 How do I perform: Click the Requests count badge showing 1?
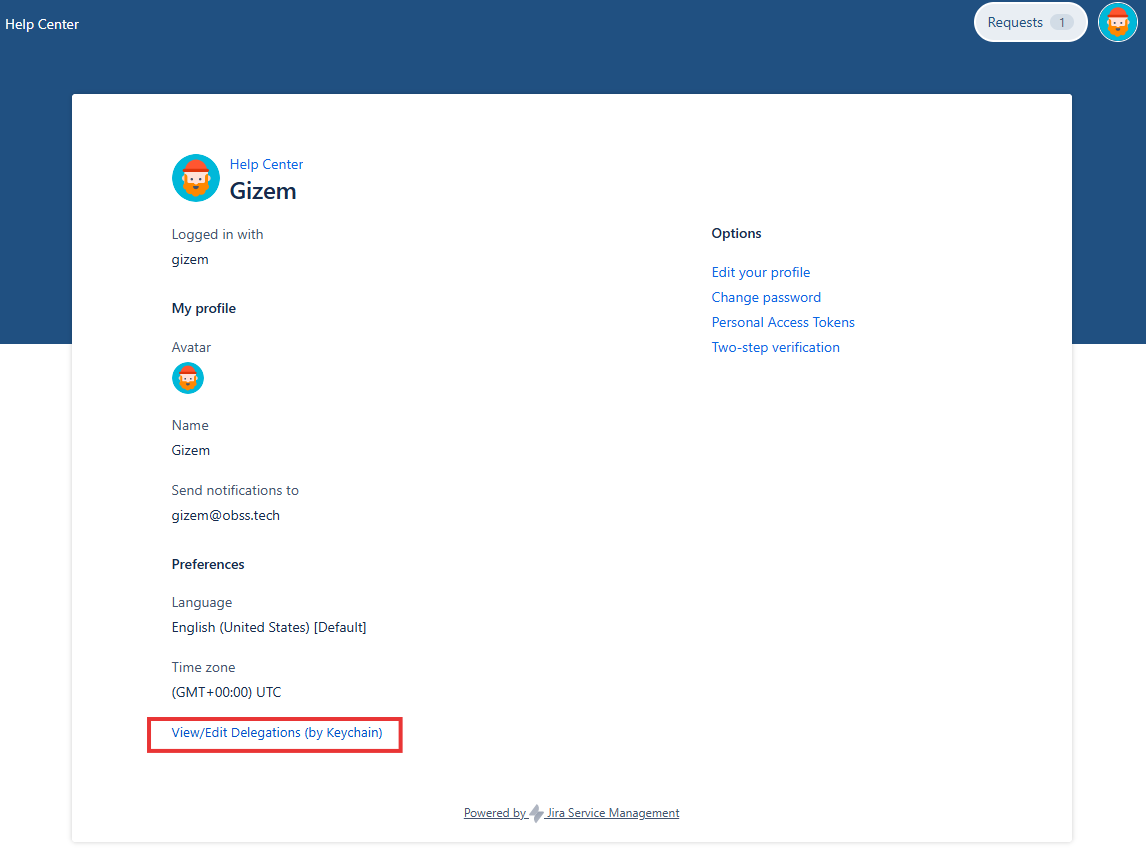(x=1061, y=22)
